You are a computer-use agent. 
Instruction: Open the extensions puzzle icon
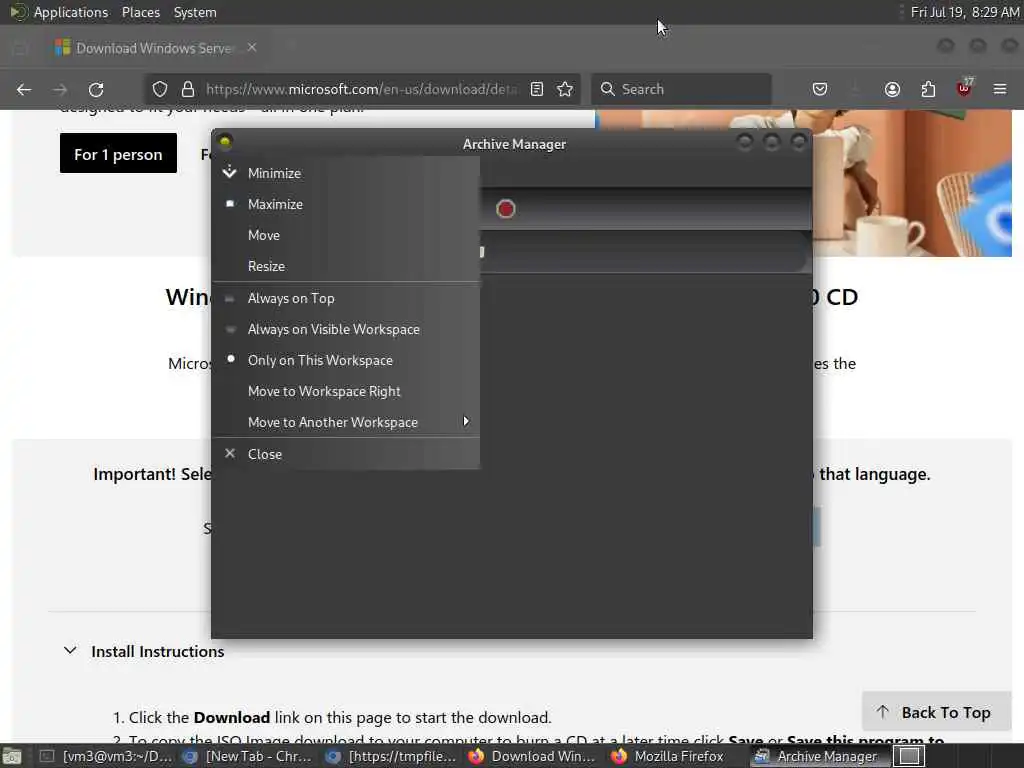pyautogui.click(x=928, y=89)
